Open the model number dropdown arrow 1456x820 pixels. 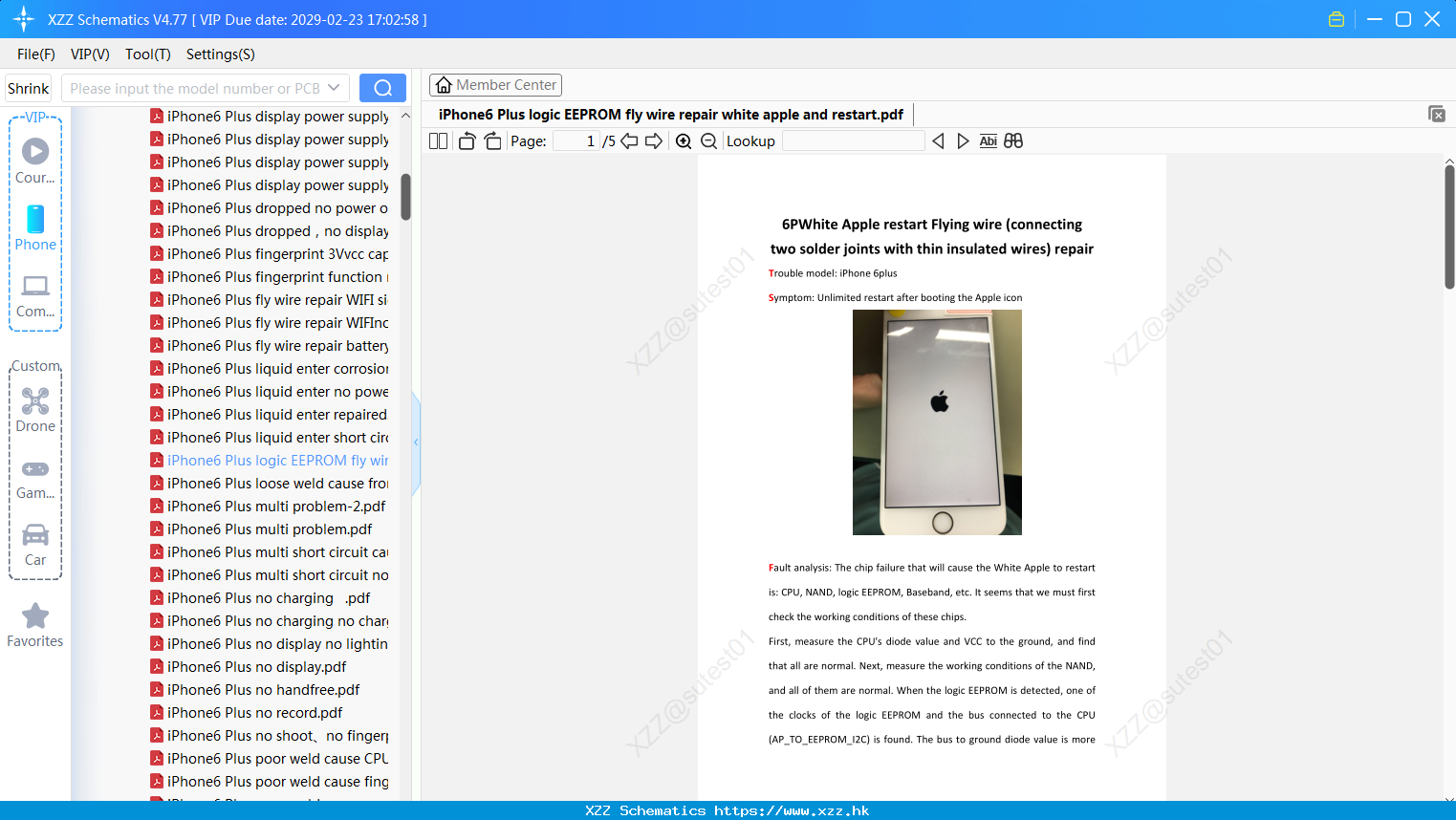point(334,88)
